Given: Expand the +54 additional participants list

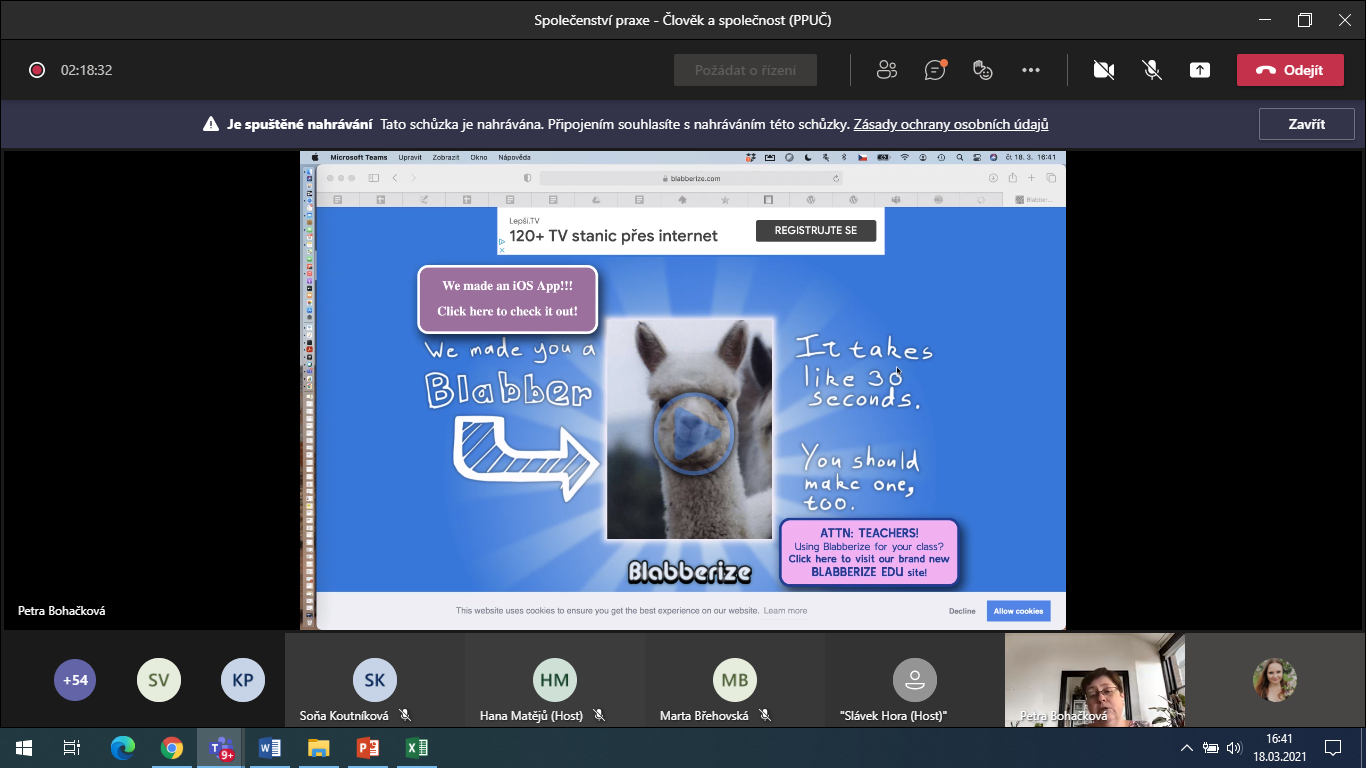Looking at the screenshot, I should [x=75, y=680].
